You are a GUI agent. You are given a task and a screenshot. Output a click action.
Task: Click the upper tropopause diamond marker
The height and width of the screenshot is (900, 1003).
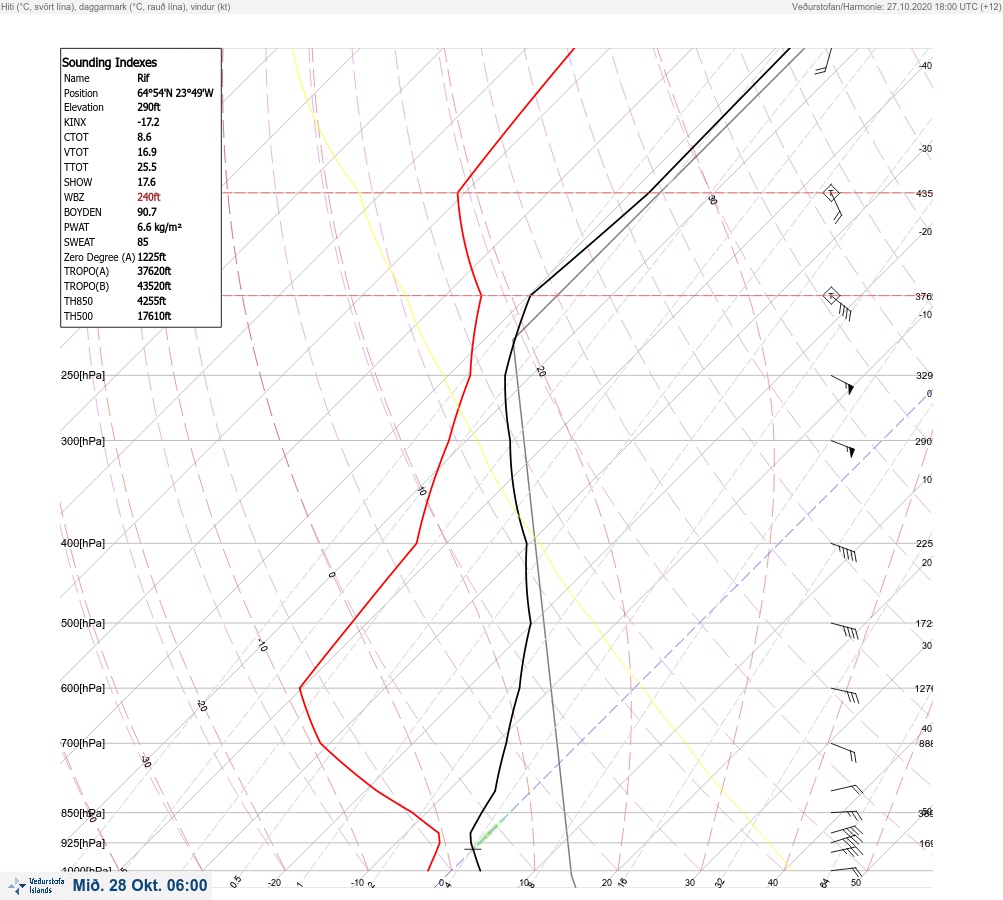(830, 193)
